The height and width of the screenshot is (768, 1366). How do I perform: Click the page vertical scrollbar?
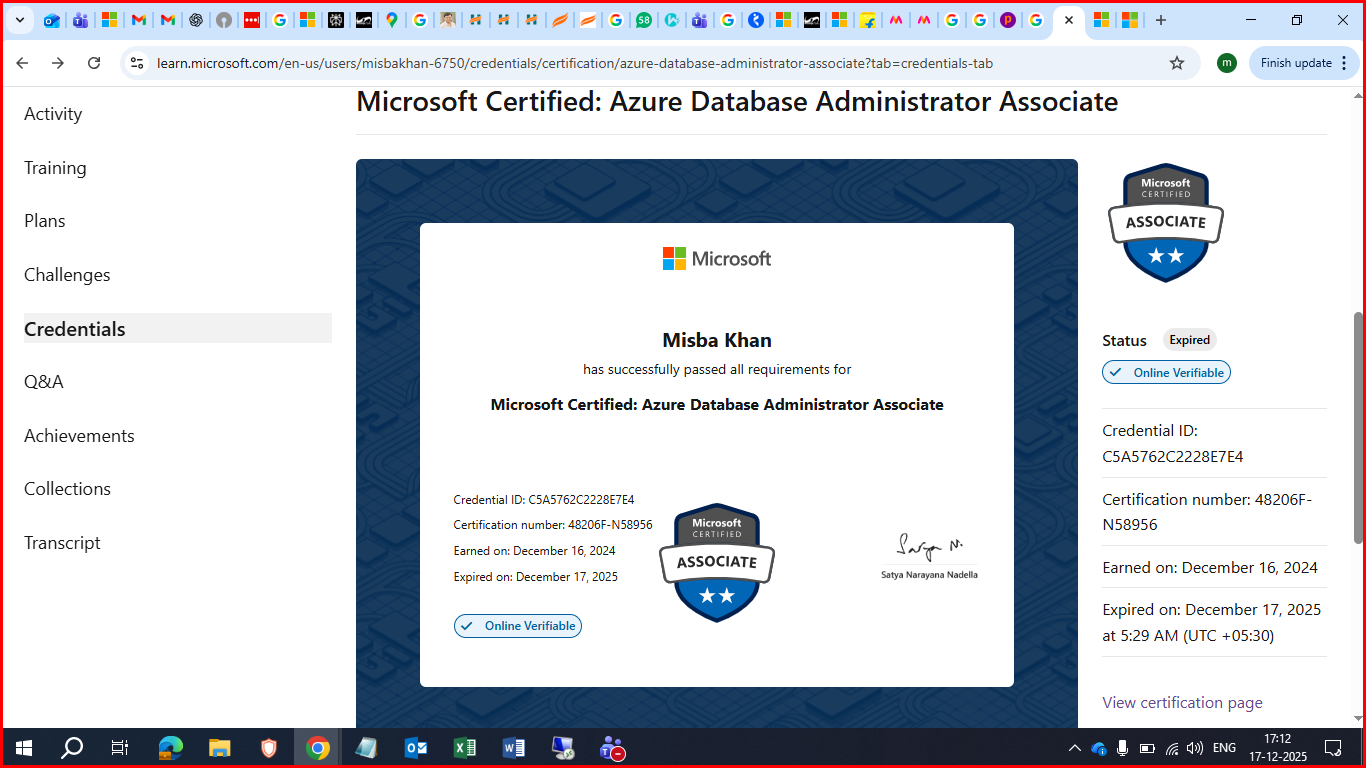pyautogui.click(x=1357, y=428)
